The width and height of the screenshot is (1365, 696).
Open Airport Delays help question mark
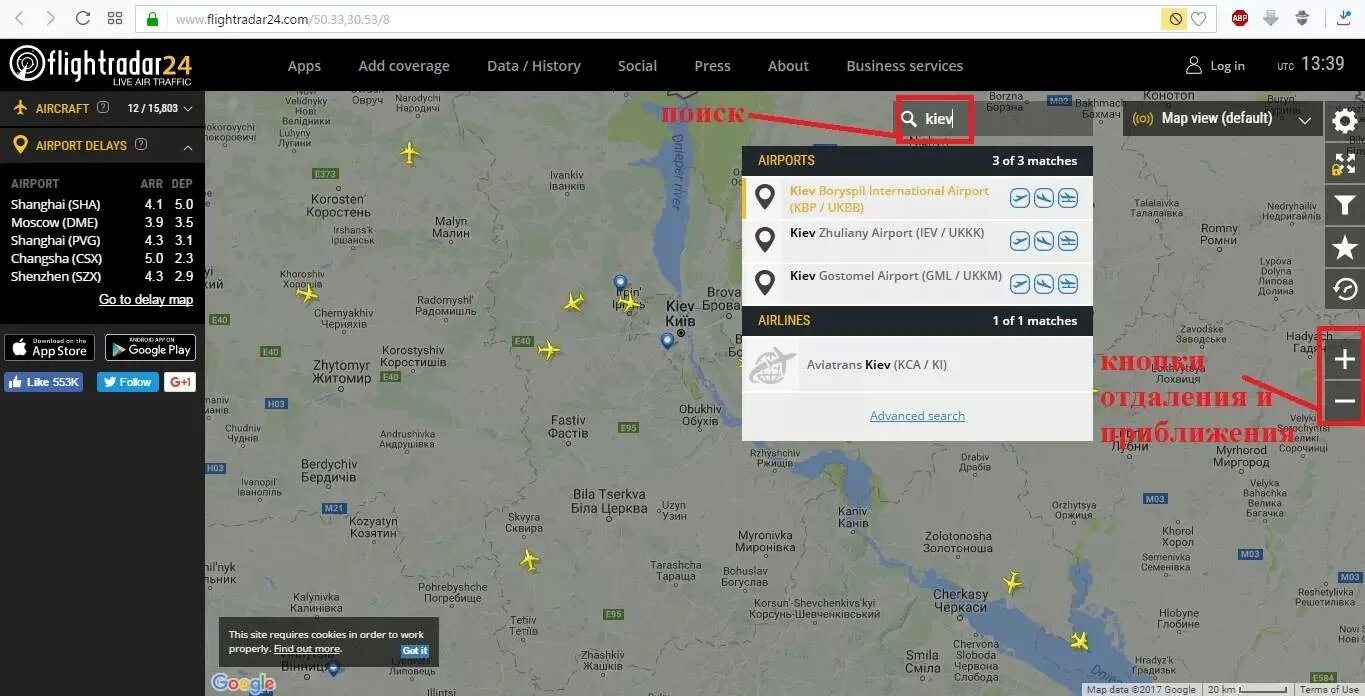click(x=141, y=144)
